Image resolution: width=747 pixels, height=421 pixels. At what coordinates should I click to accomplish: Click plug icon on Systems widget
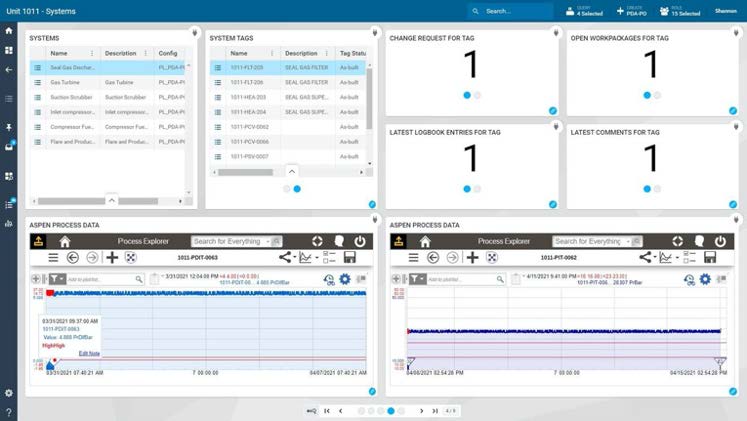pos(194,32)
